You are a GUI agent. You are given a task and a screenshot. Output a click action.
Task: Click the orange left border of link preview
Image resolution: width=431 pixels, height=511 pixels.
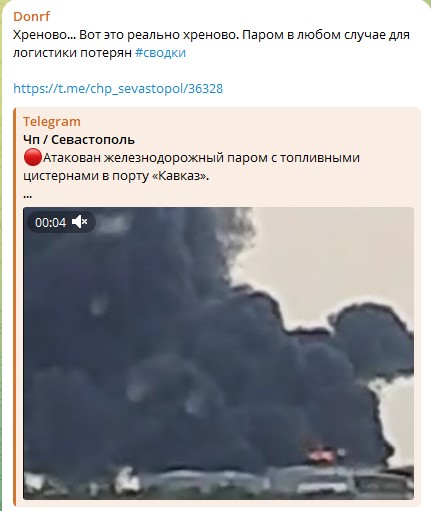(x=15, y=307)
